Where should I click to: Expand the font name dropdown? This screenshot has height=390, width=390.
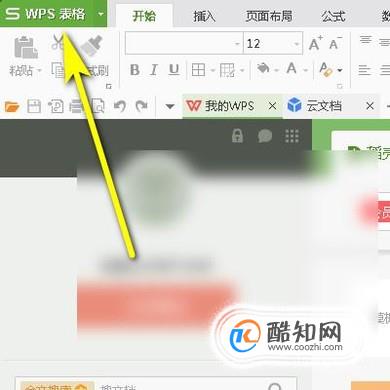point(237,44)
